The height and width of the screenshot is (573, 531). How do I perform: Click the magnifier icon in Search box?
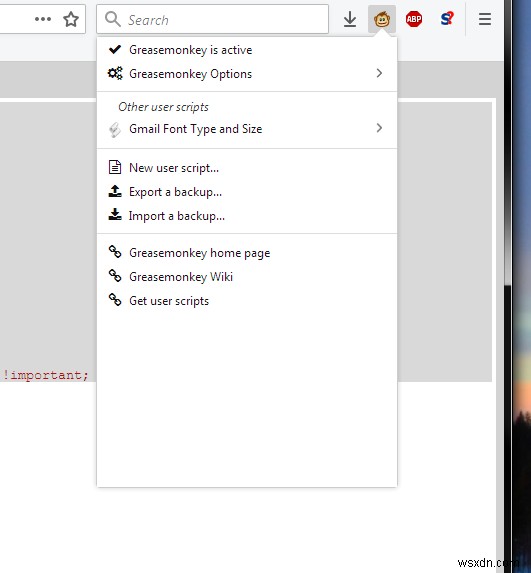point(113,19)
